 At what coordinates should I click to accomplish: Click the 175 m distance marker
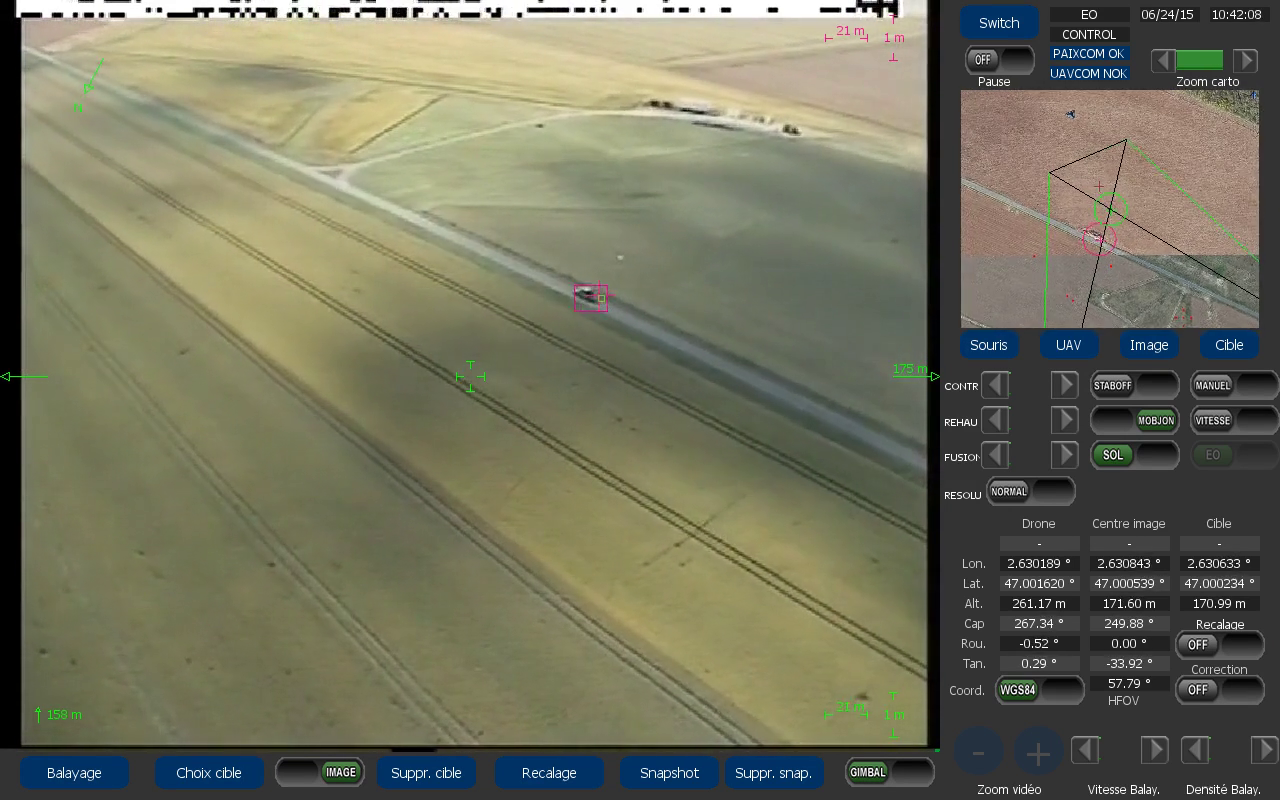909,370
